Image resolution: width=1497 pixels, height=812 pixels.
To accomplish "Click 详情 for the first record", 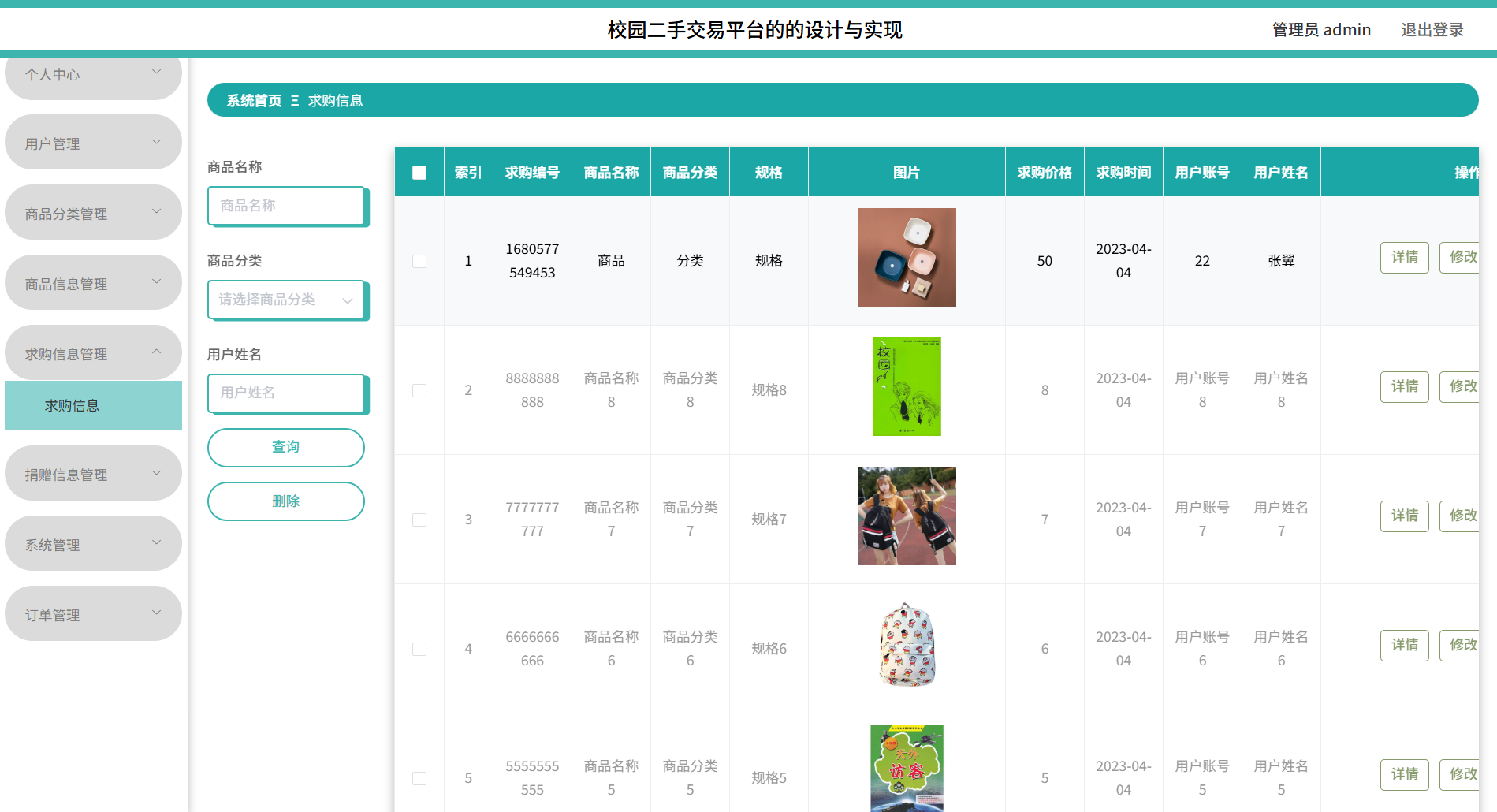I will pos(1404,257).
